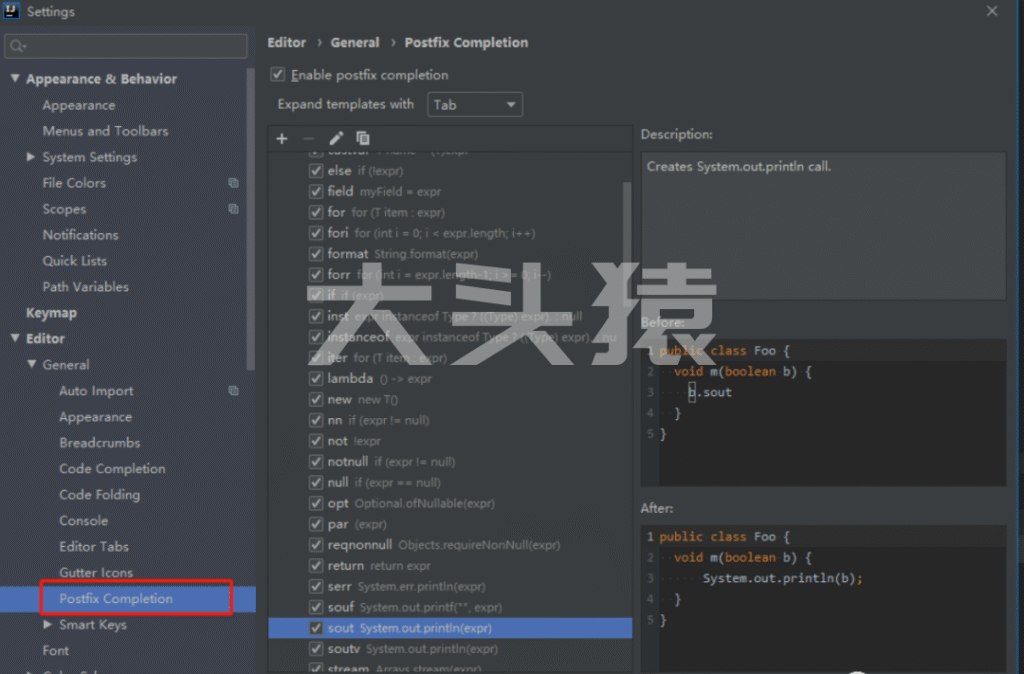Disable the Enable postfix completion checkbox
Viewport: 1024px width, 674px height.
pyautogui.click(x=278, y=75)
